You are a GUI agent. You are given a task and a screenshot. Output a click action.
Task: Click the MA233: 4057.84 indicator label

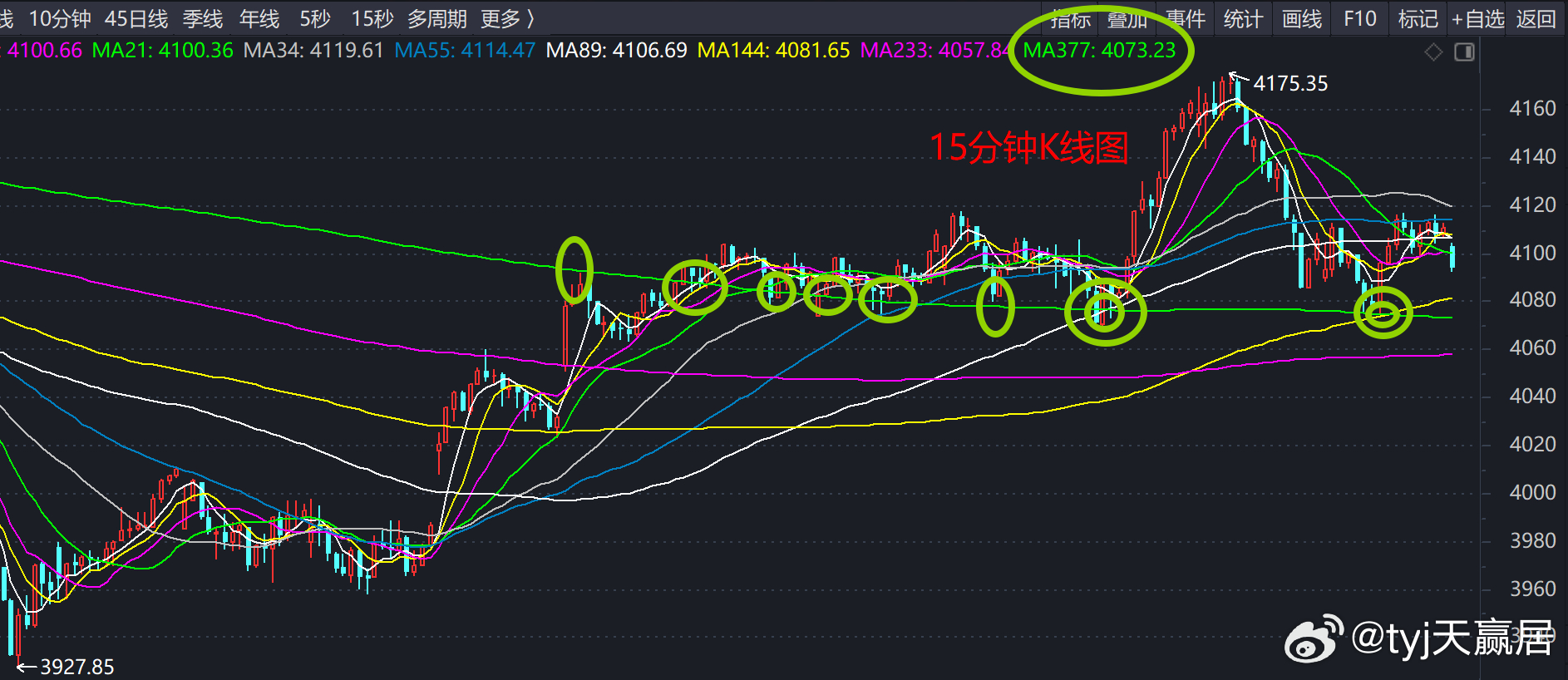click(x=935, y=50)
